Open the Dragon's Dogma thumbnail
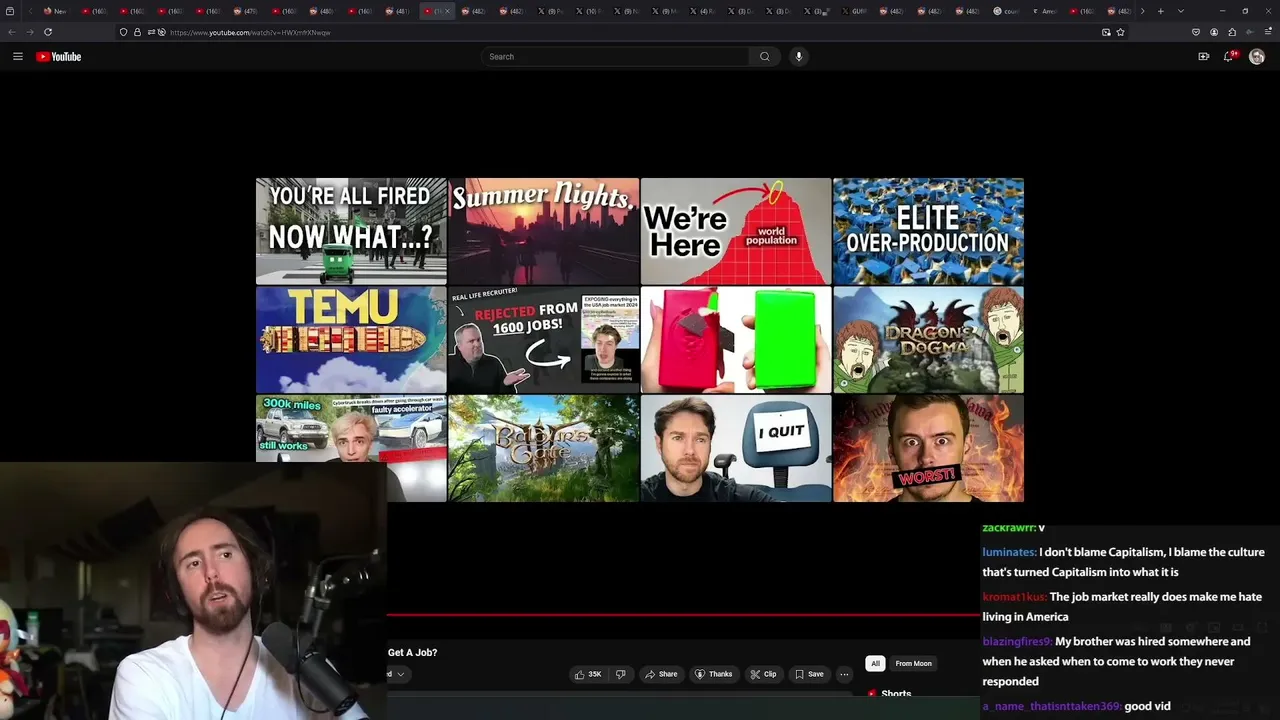 click(928, 340)
